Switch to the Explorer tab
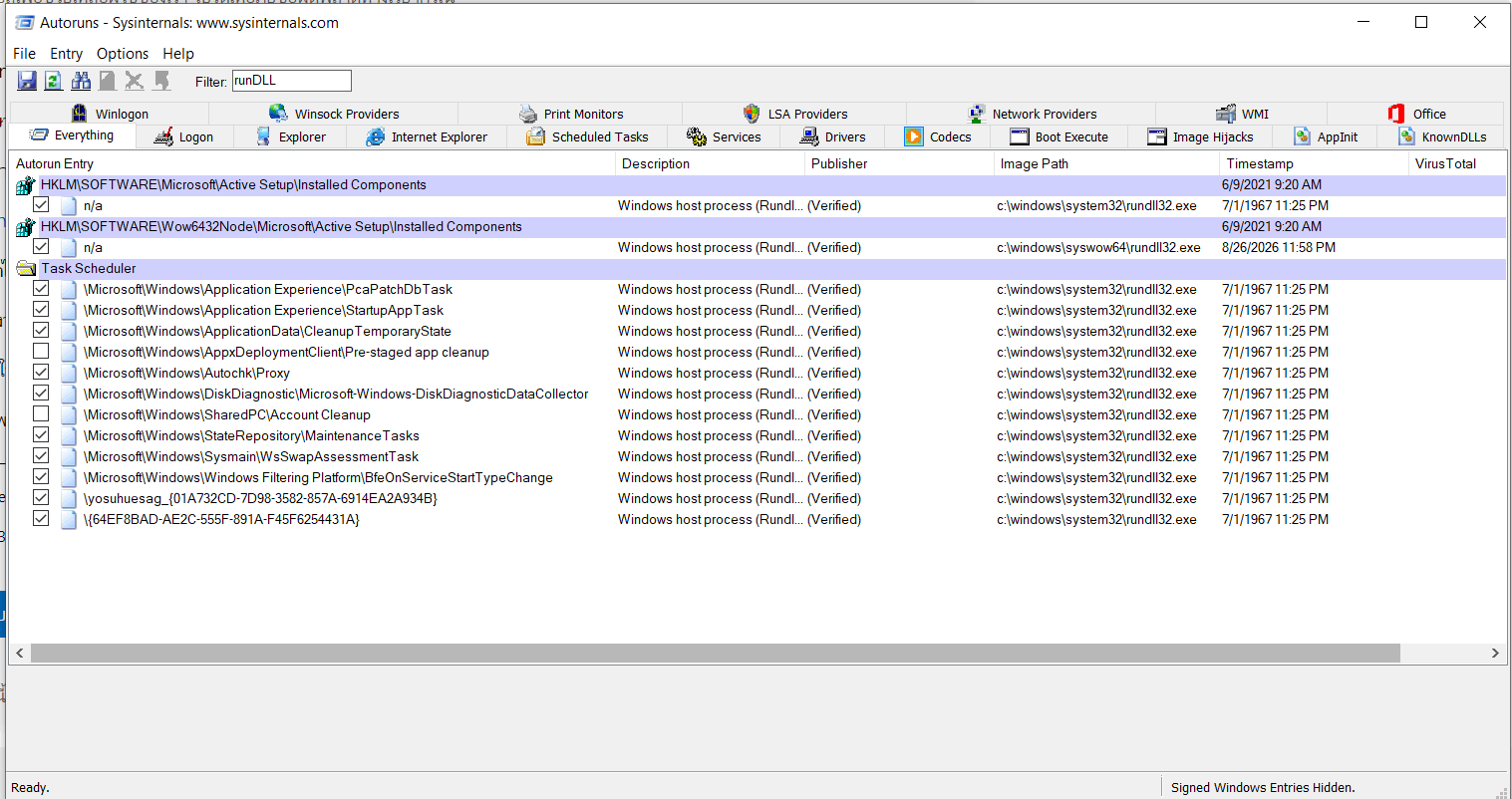Viewport: 1512px width, 799px height. 290,137
